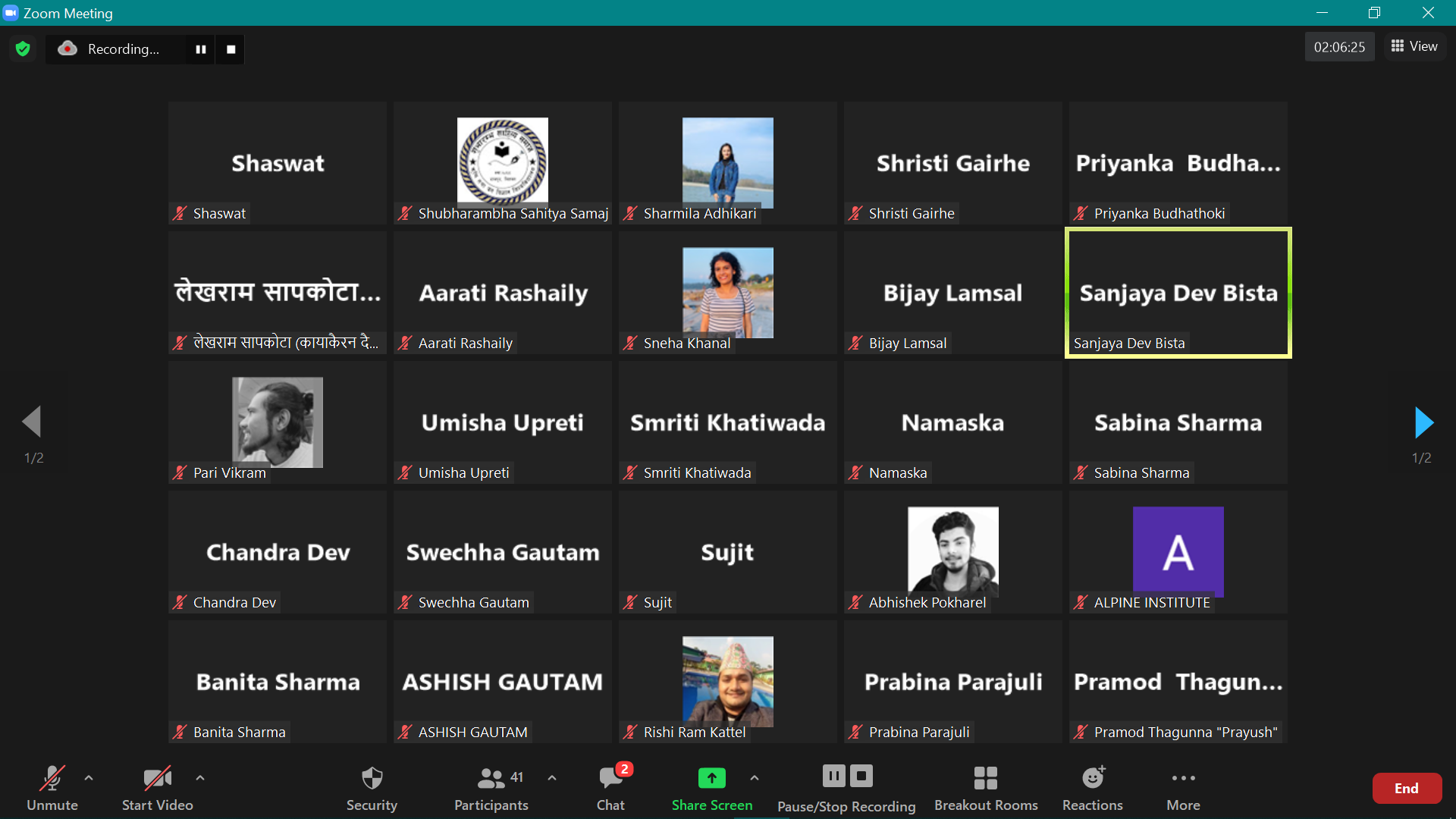Select Sneha Khanal's video thumbnail
The height and width of the screenshot is (819, 1456).
[726, 293]
